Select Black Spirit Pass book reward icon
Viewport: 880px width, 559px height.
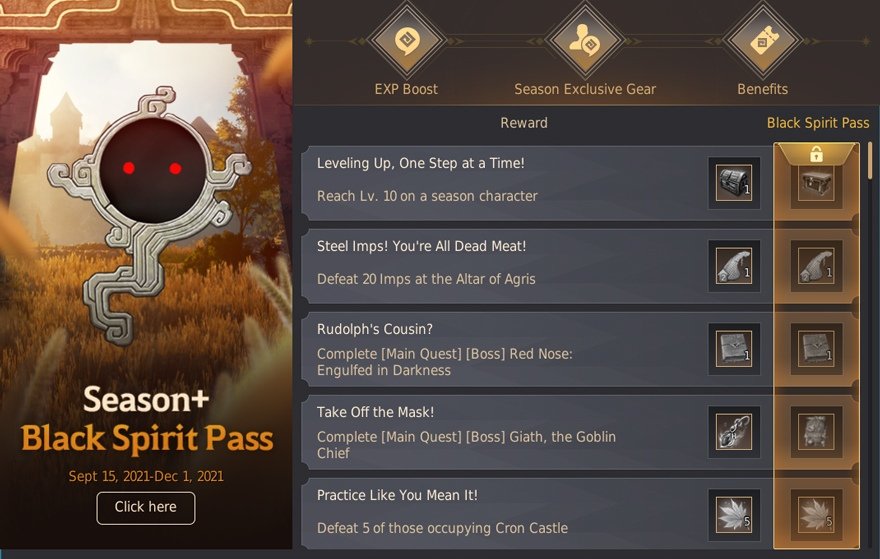(817, 349)
